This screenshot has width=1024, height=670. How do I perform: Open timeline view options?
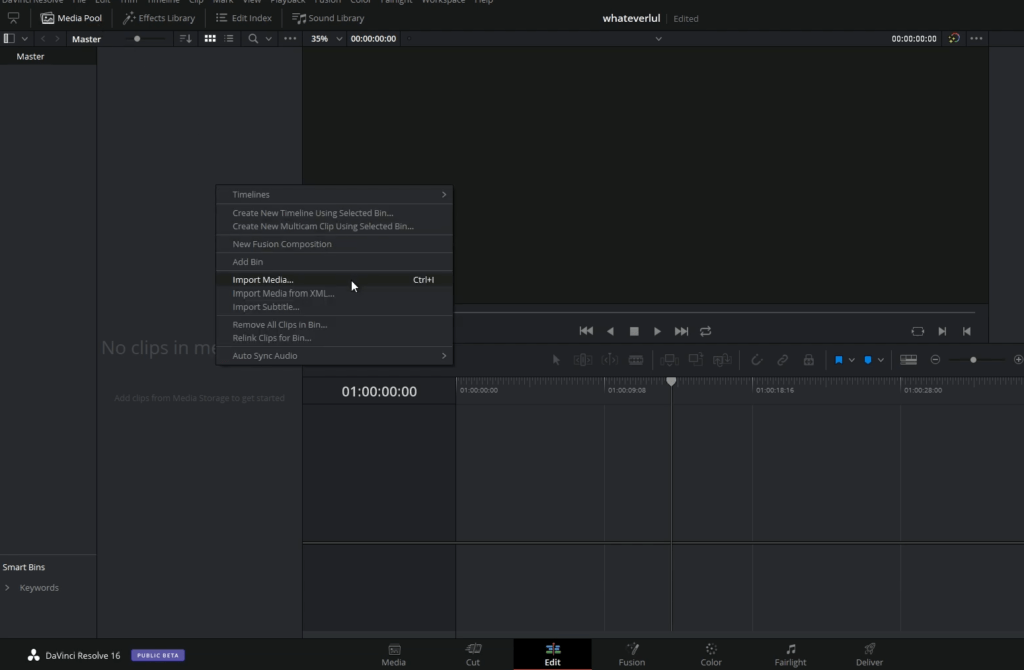908,360
